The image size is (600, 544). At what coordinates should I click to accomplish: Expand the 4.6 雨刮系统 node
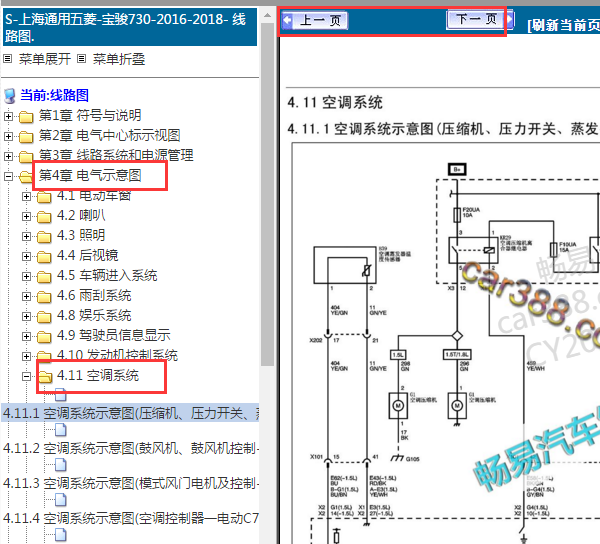(26, 296)
